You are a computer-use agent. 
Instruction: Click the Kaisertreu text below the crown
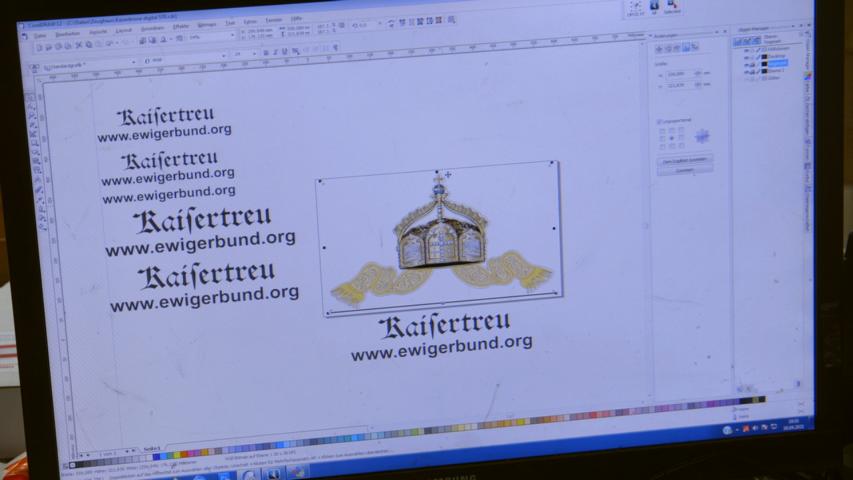(x=445, y=325)
